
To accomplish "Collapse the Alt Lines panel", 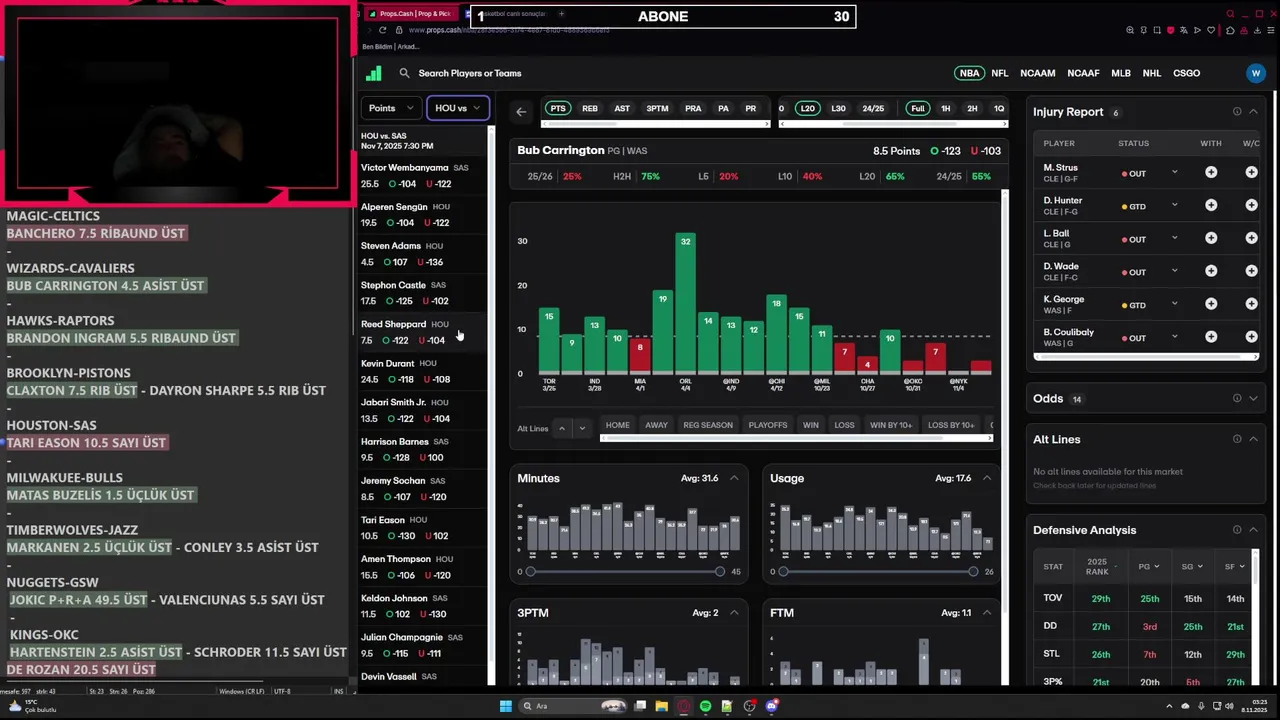I will 1254,439.
